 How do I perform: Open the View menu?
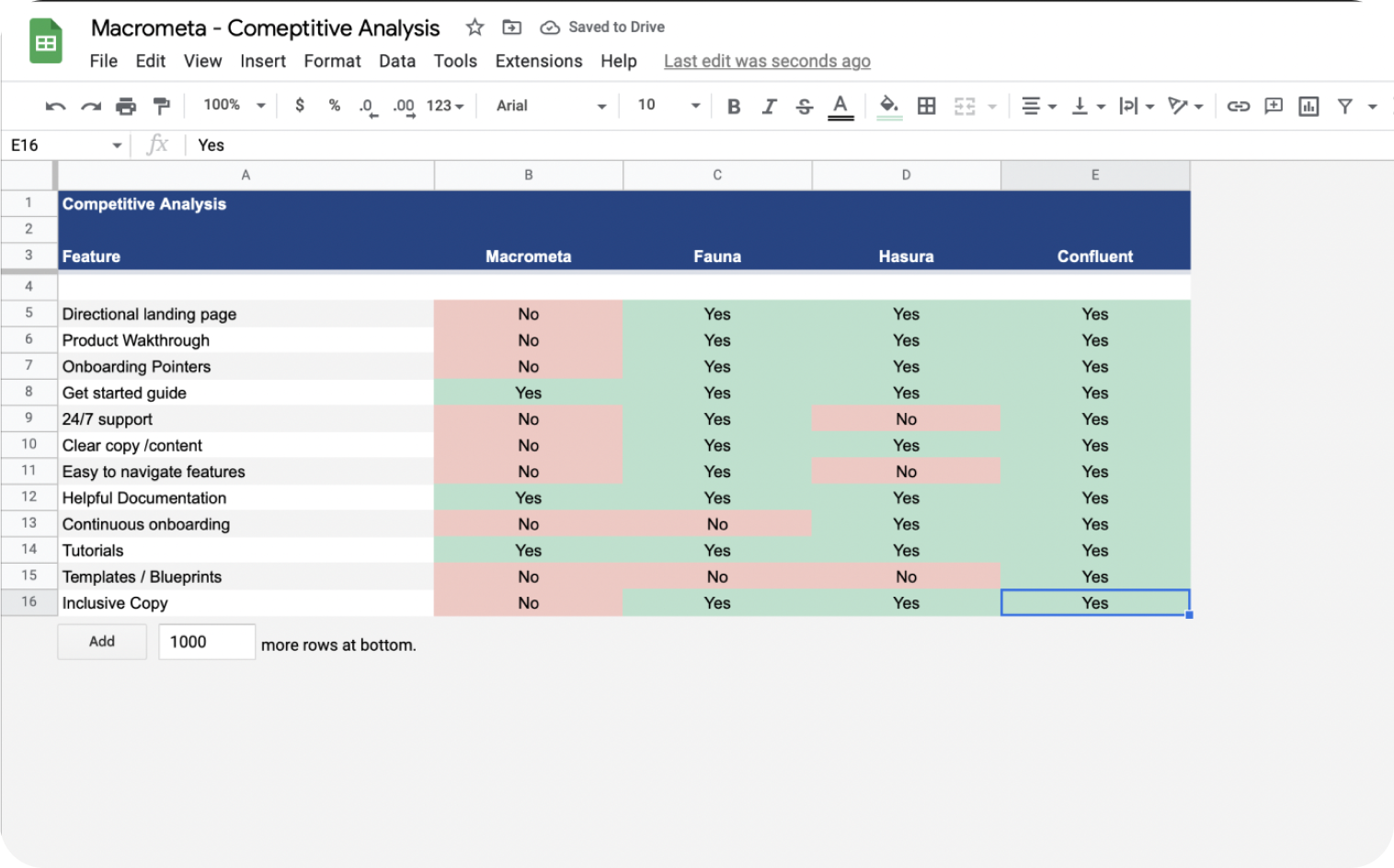202,61
